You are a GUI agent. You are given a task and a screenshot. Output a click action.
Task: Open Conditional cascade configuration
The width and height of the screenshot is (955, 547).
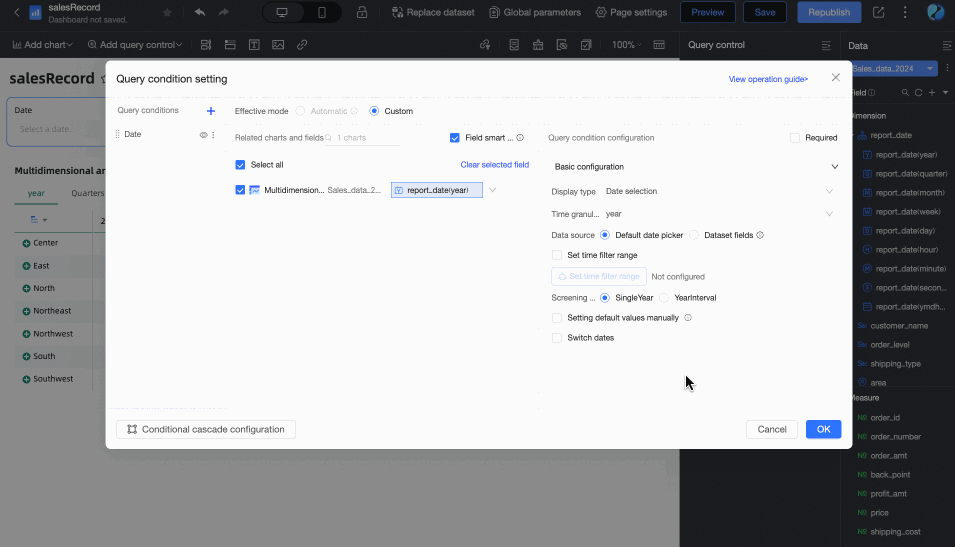point(206,429)
